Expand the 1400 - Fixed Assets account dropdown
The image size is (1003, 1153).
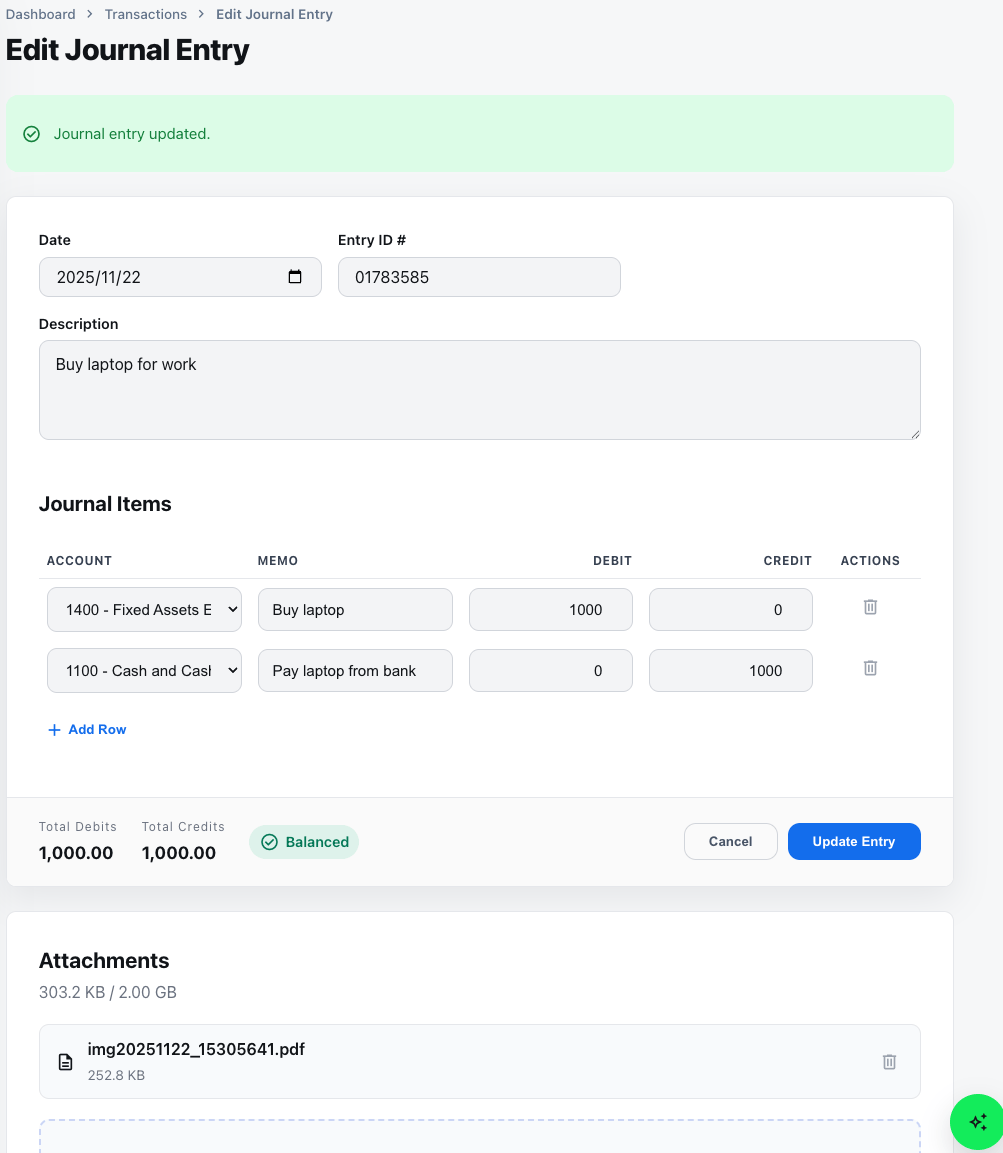click(144, 610)
